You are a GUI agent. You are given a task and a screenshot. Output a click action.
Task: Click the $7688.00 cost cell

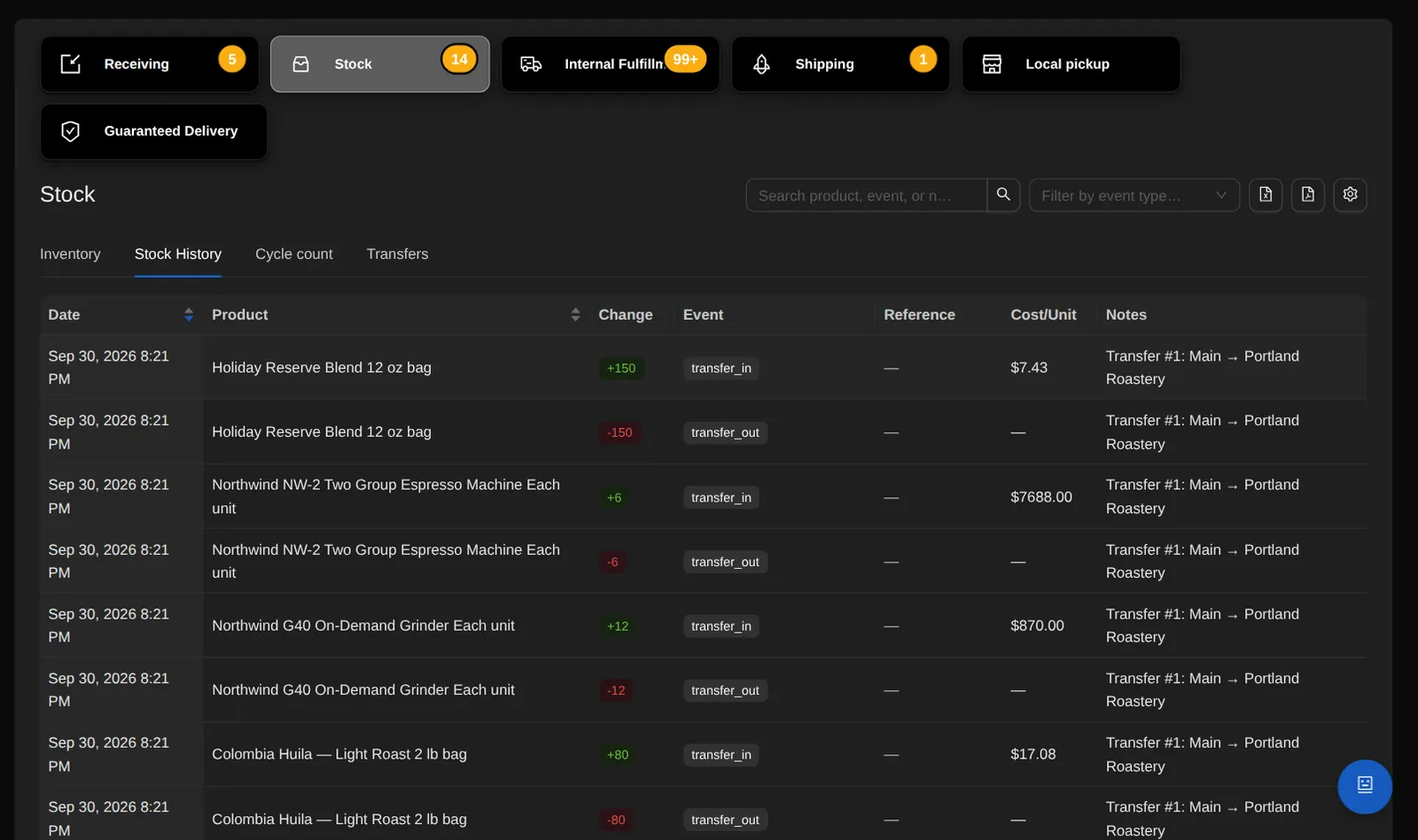(x=1041, y=497)
